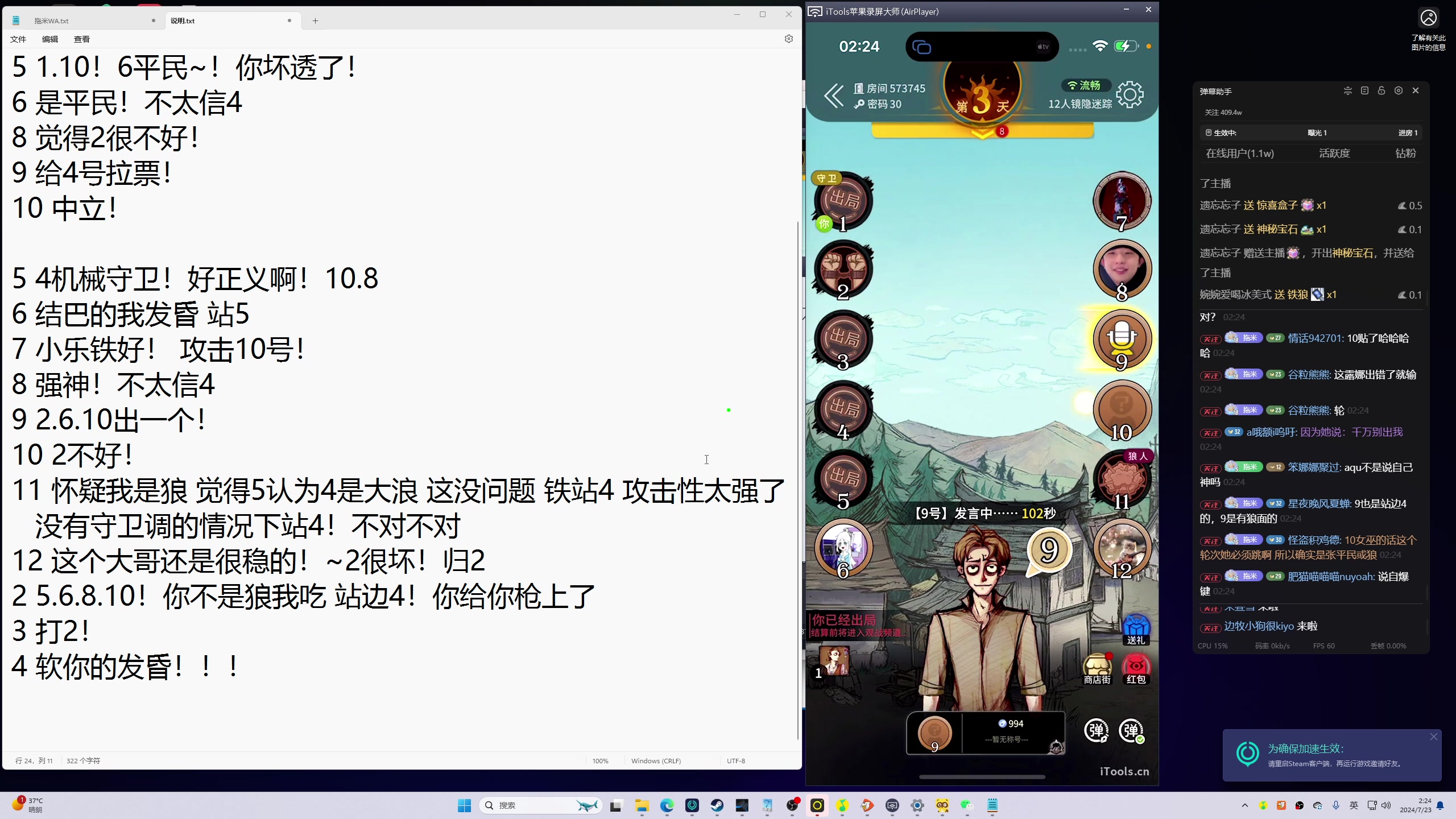
Task: Select player 8's avatar in the game
Action: tap(1122, 269)
